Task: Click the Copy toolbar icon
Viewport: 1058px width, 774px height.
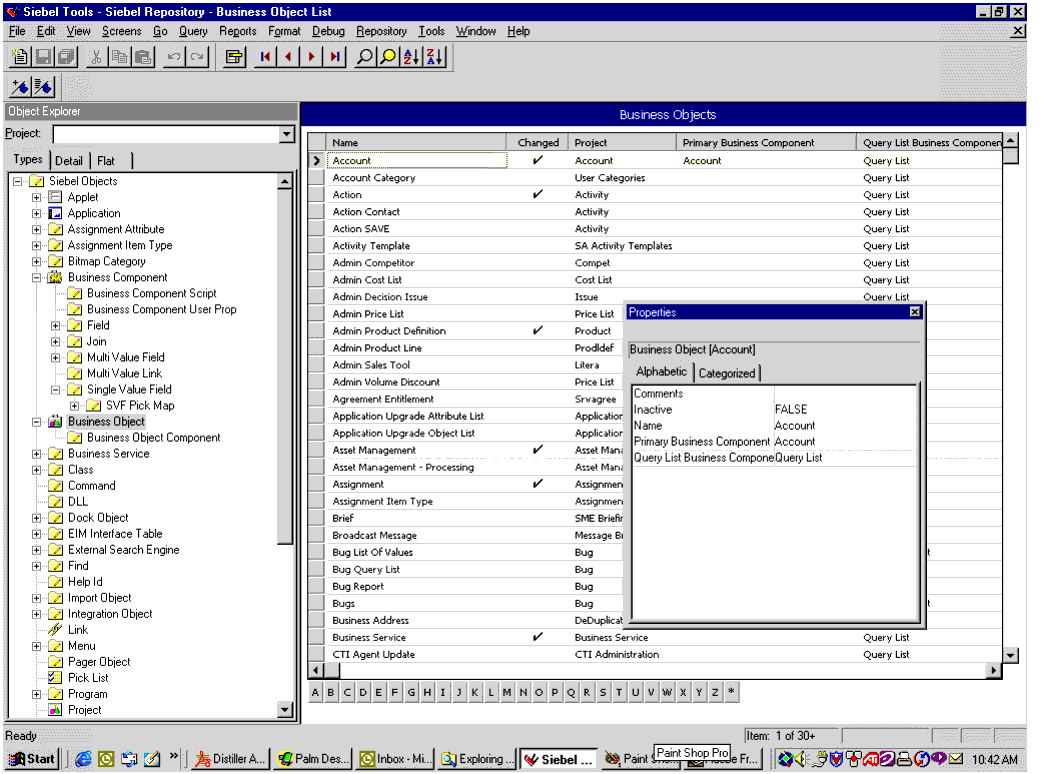Action: pyautogui.click(x=119, y=57)
